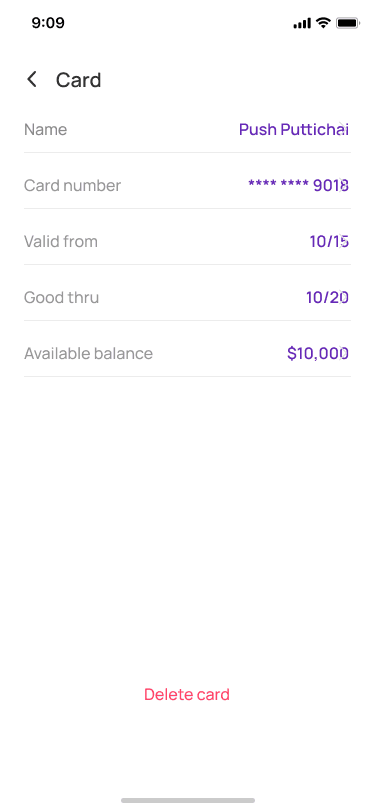Tap the battery indicator icon
This screenshot has height=812, width=375.
pos(348,23)
